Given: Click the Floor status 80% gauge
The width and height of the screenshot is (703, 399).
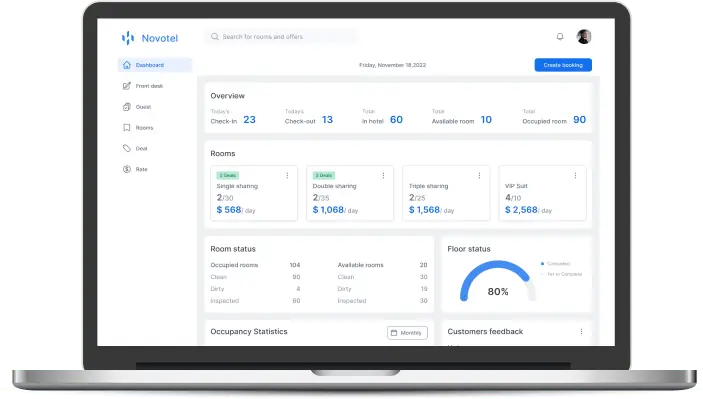Looking at the screenshot, I should [498, 281].
